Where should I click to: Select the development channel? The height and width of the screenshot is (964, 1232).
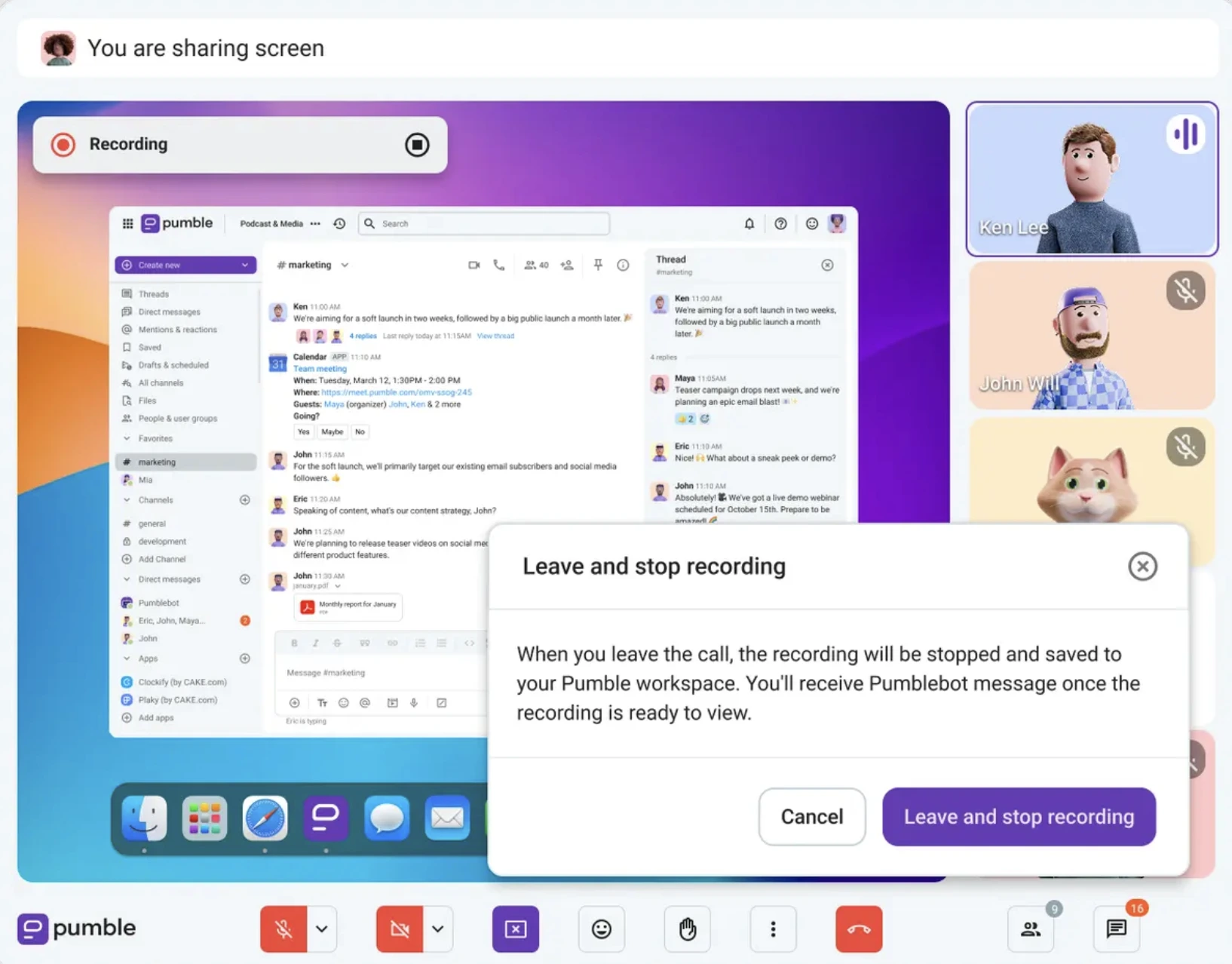(x=162, y=542)
